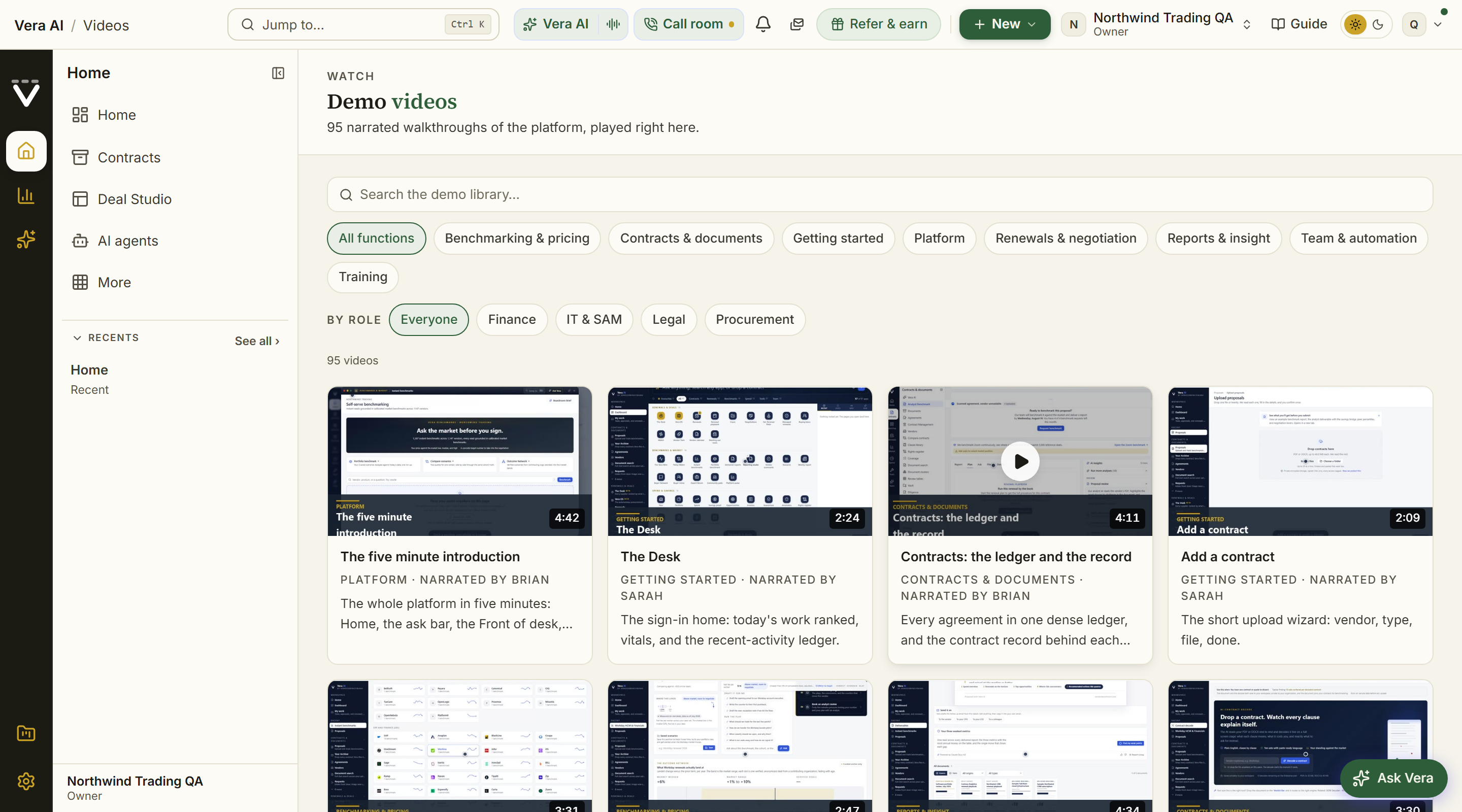Open Refer & earn

click(x=879, y=24)
